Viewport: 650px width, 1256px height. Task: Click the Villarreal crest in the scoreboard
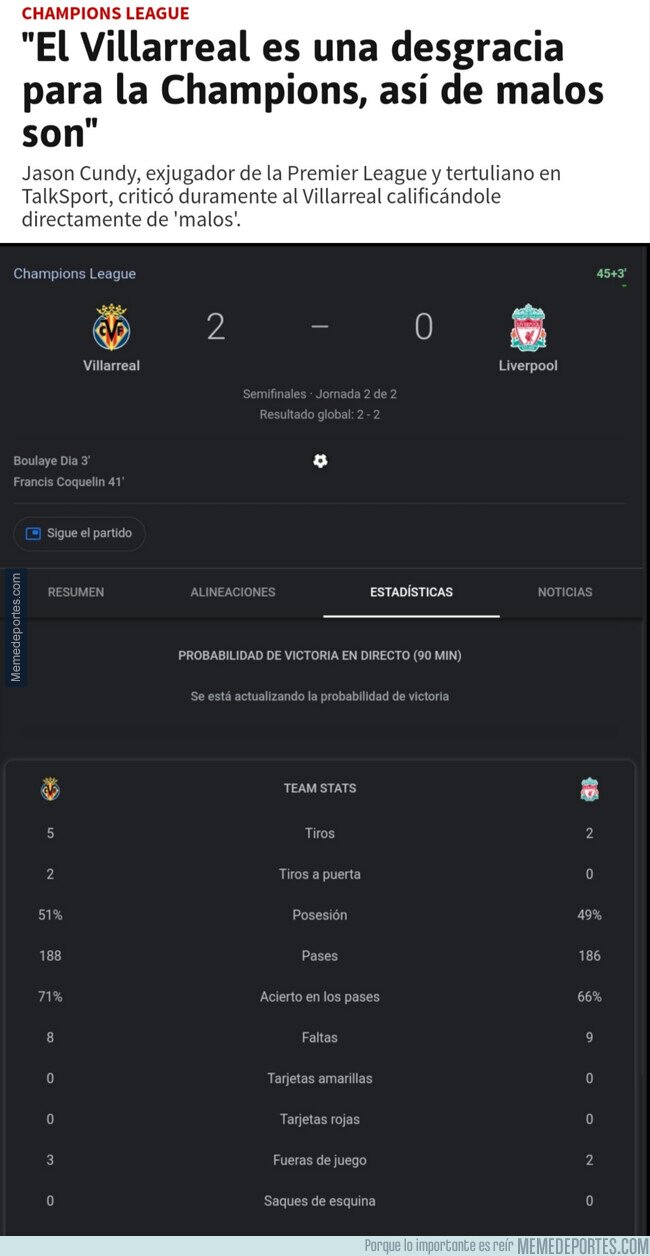tap(111, 327)
